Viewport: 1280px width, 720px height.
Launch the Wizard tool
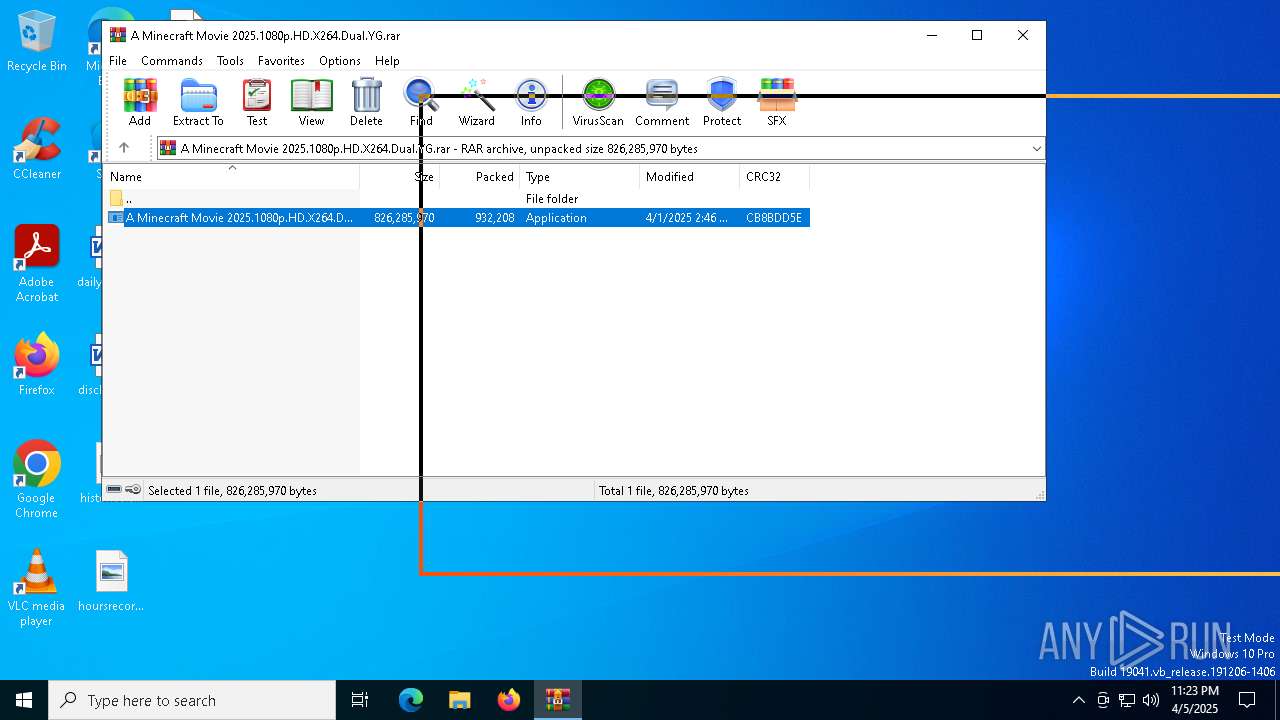click(x=476, y=102)
